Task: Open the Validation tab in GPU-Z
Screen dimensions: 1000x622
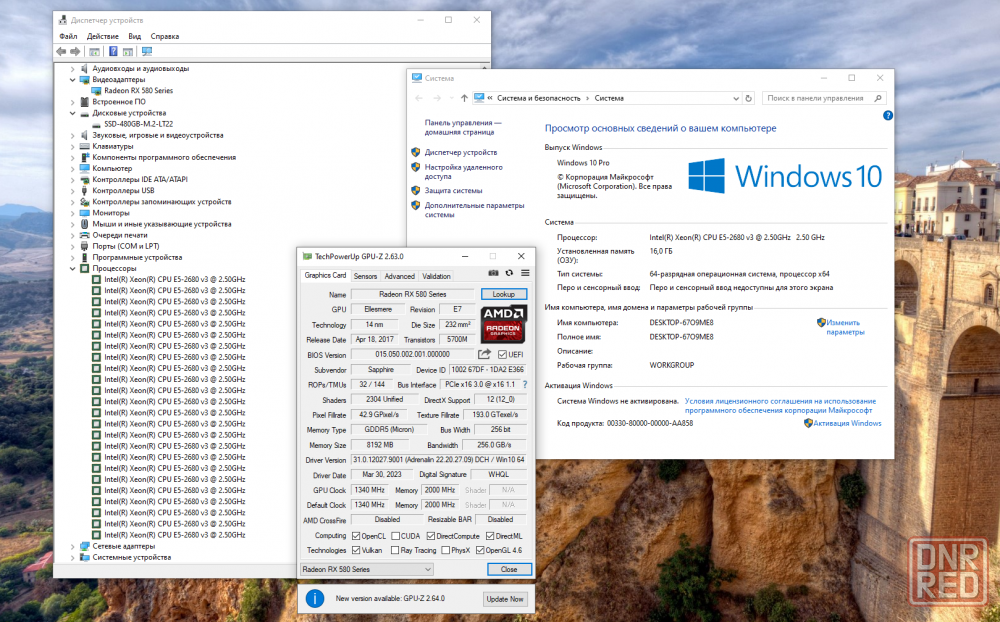Action: coord(436,276)
